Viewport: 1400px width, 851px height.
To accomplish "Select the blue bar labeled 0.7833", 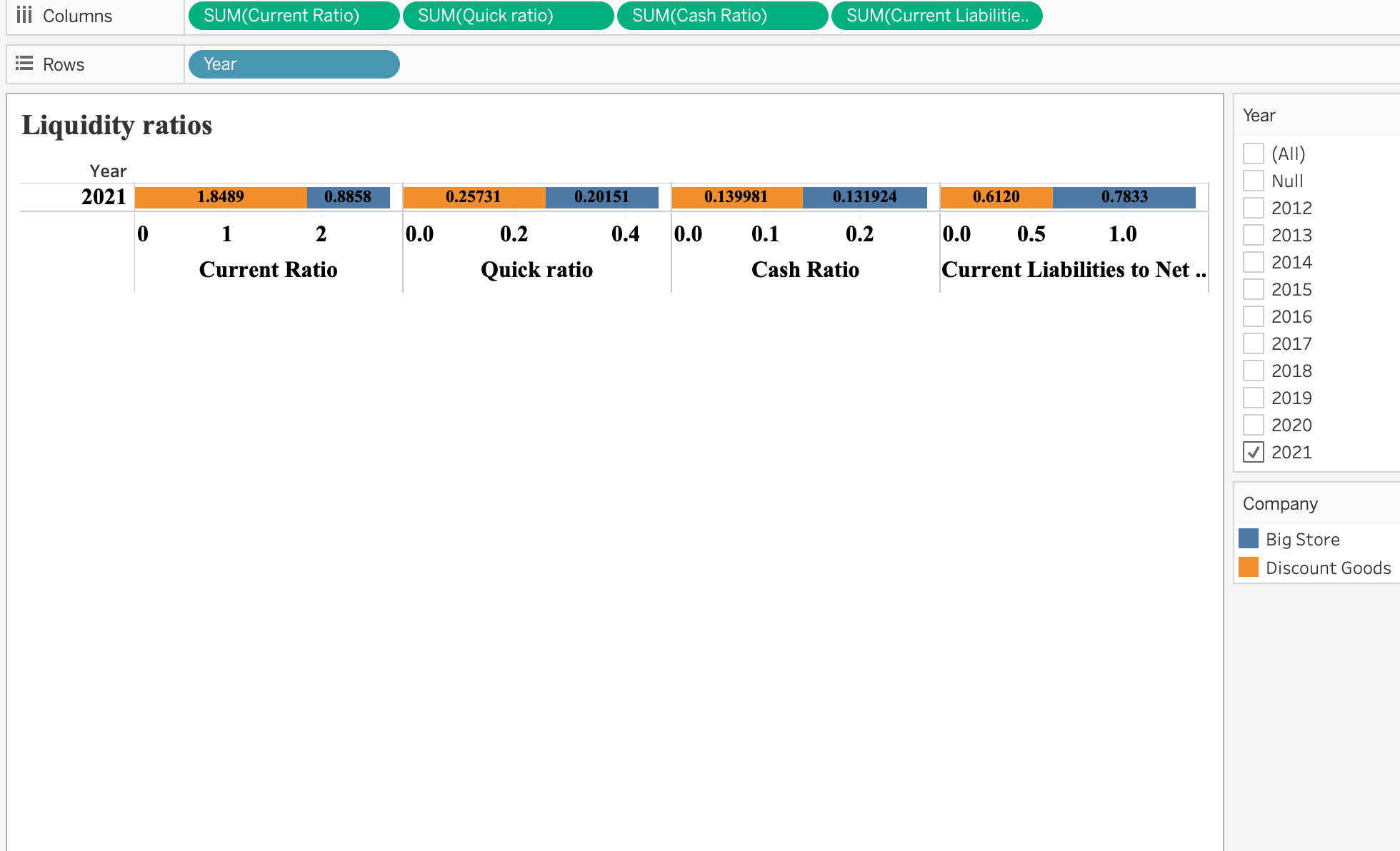I will (x=1124, y=197).
